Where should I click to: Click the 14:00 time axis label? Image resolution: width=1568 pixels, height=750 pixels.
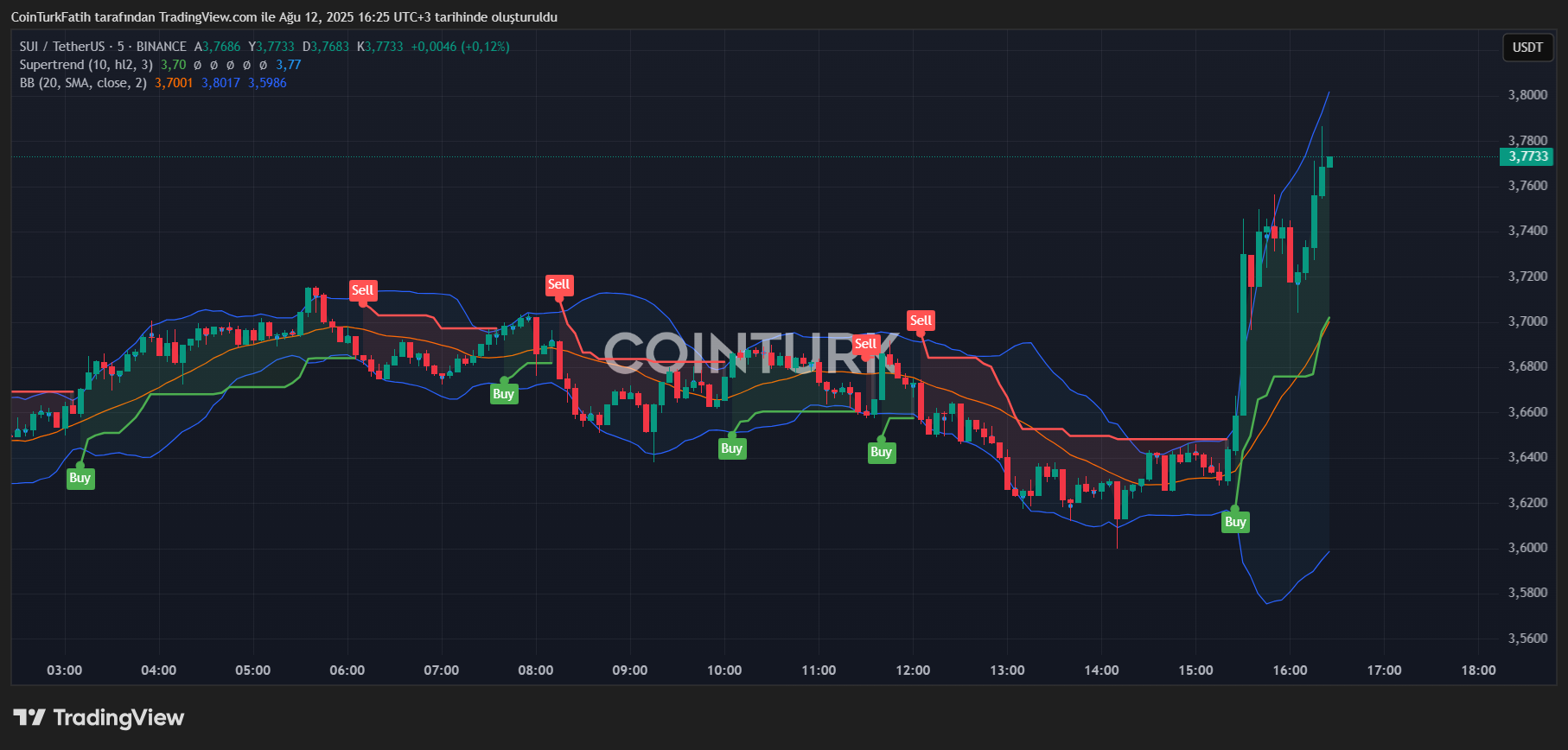[x=1101, y=671]
